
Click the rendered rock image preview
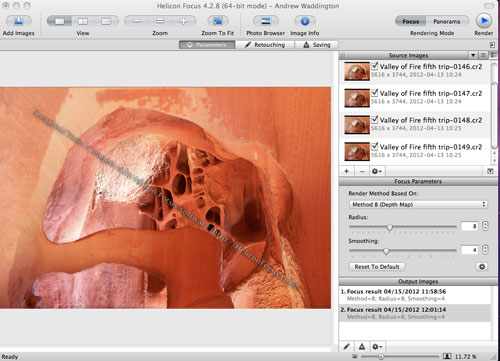tap(165, 198)
